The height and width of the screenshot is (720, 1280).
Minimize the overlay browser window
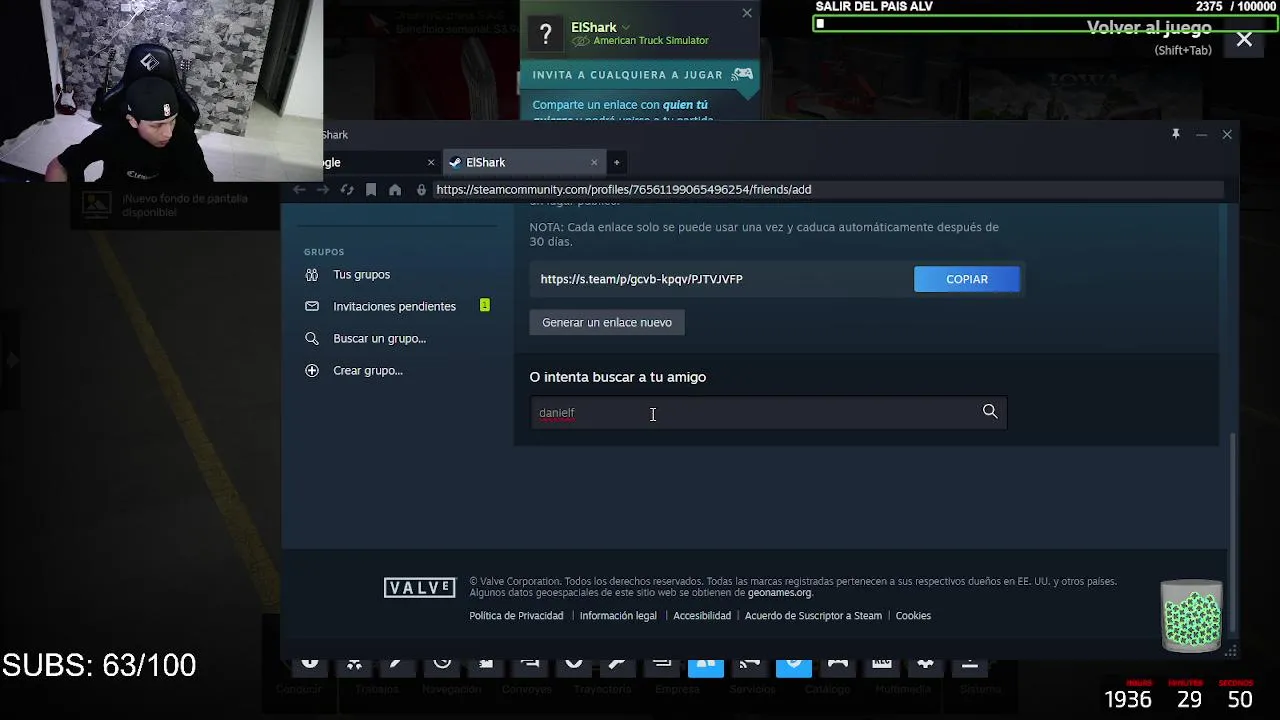coord(1201,134)
